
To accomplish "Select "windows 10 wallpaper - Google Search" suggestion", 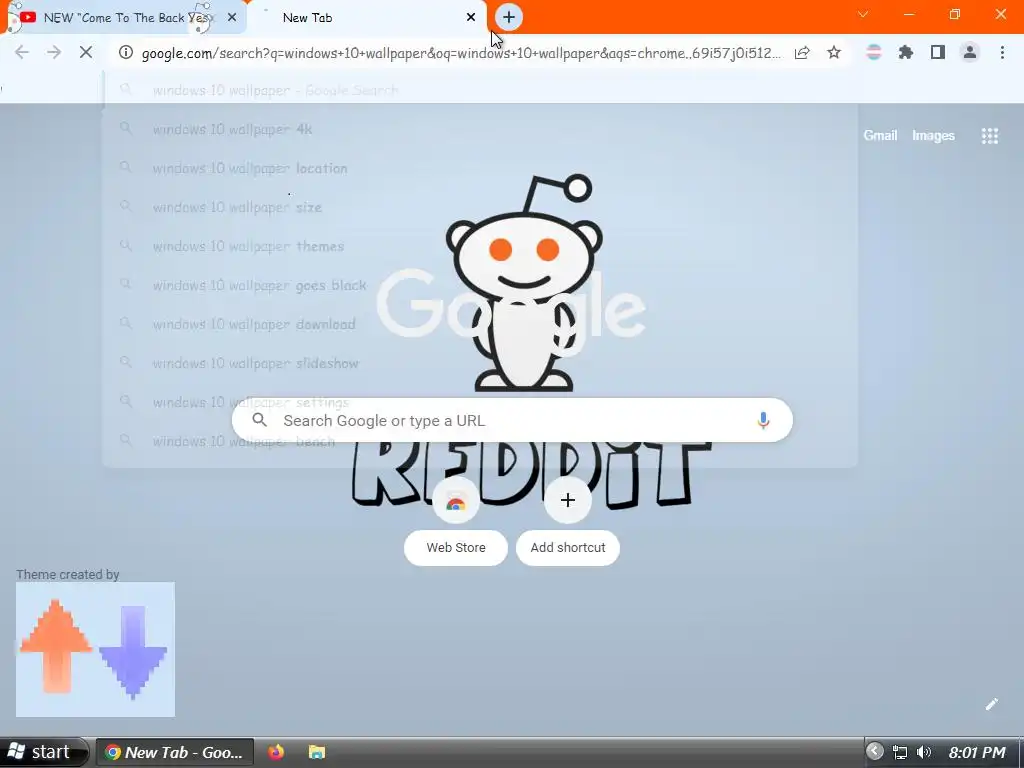I will [x=479, y=90].
